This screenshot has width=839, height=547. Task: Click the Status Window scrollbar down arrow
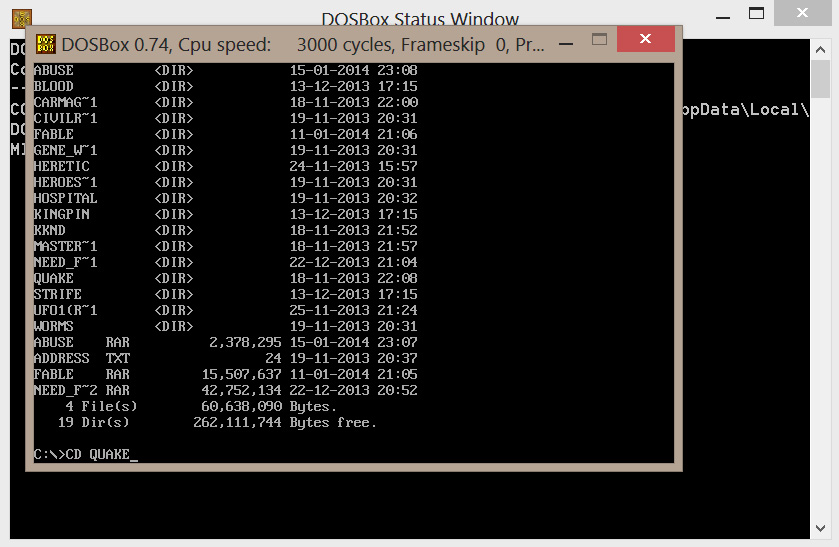pyautogui.click(x=820, y=528)
